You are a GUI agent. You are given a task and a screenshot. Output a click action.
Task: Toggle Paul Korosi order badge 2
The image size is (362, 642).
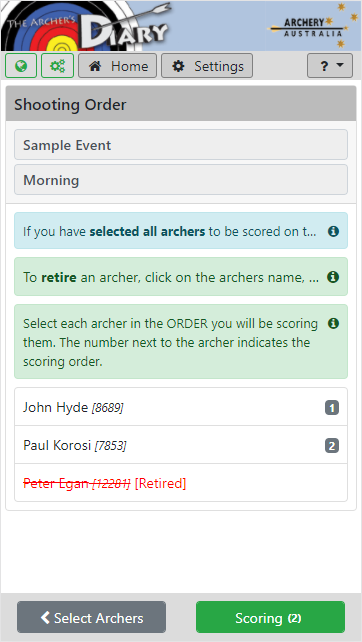332,445
